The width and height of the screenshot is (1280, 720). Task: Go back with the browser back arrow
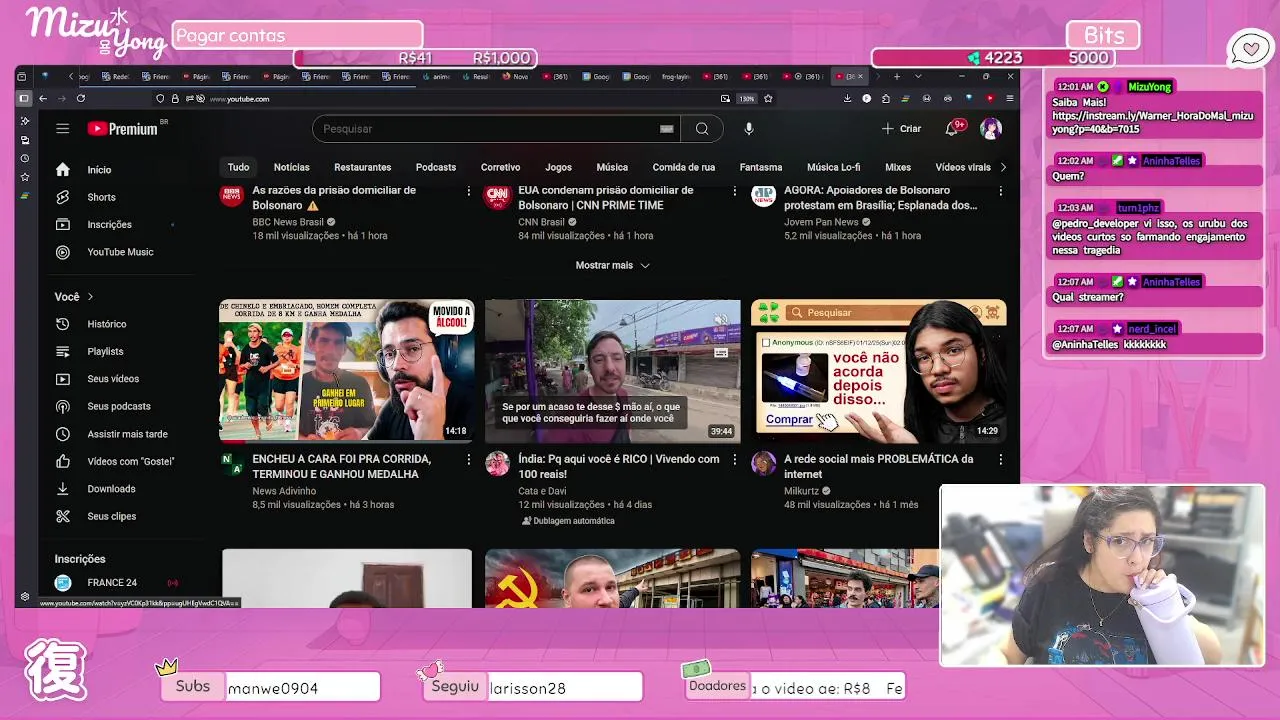43,98
